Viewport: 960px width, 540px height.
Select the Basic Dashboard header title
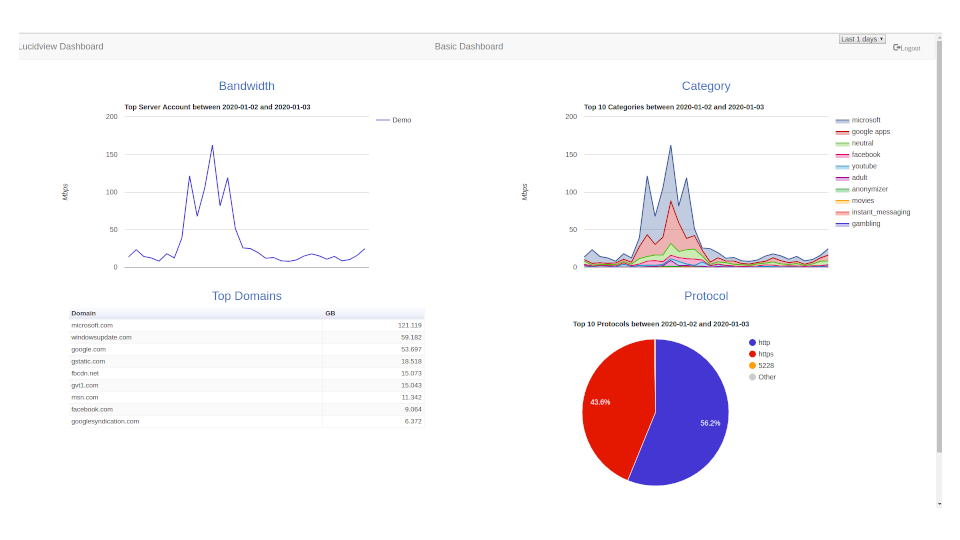pyautogui.click(x=469, y=46)
